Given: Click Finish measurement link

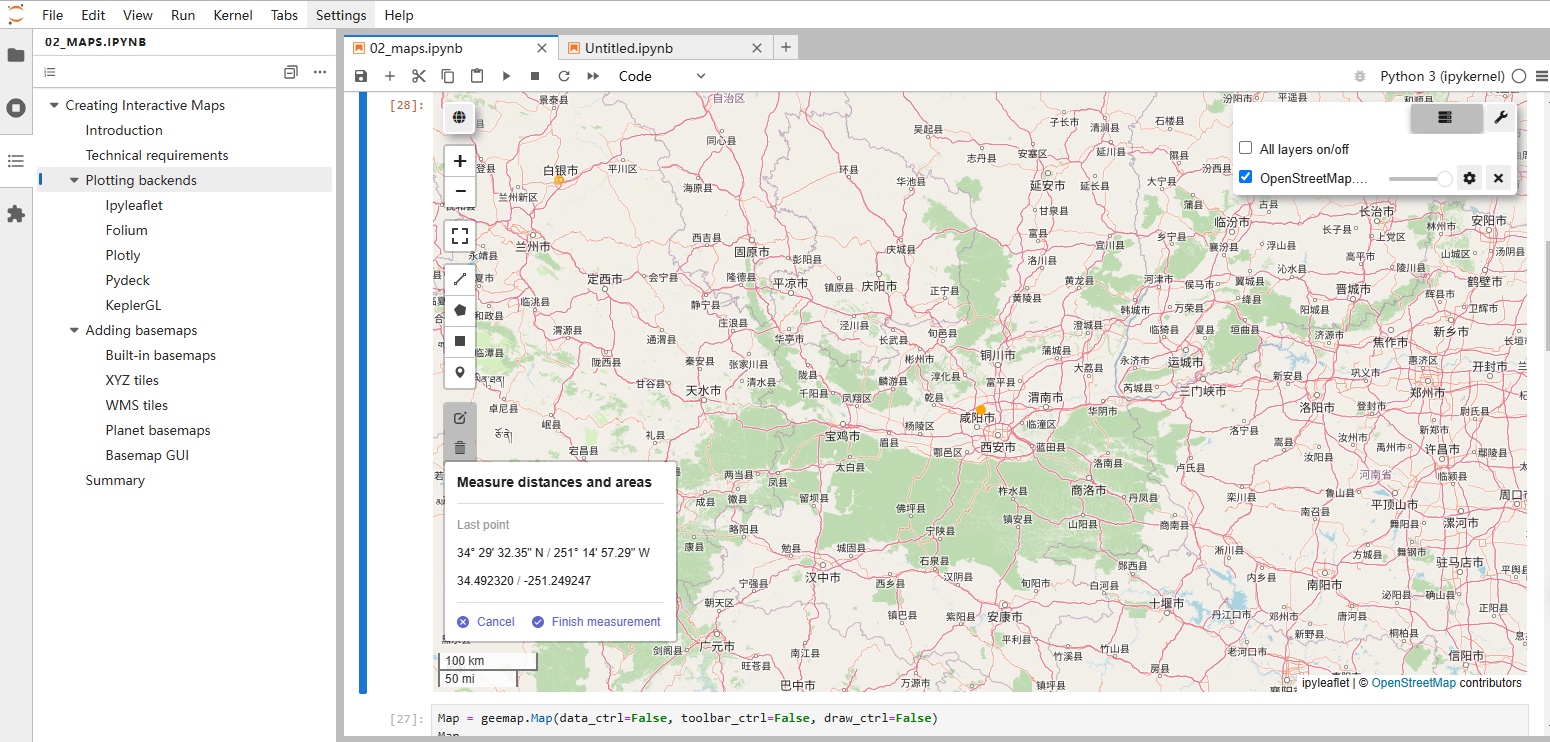Looking at the screenshot, I should [x=596, y=622].
